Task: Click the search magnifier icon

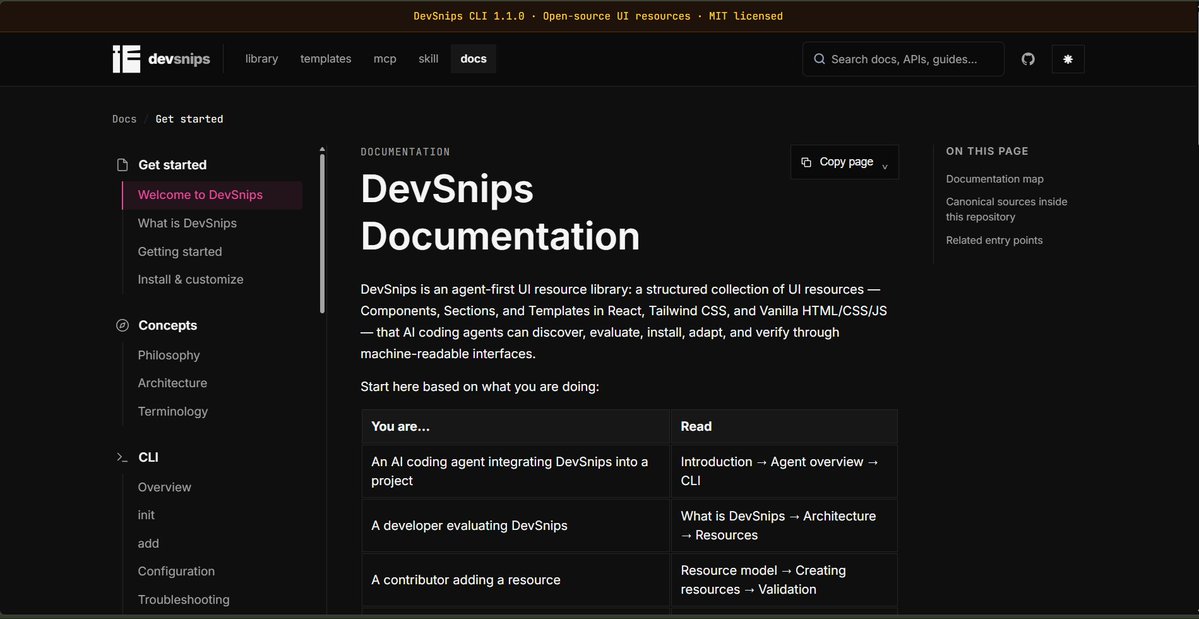Action: (x=819, y=59)
